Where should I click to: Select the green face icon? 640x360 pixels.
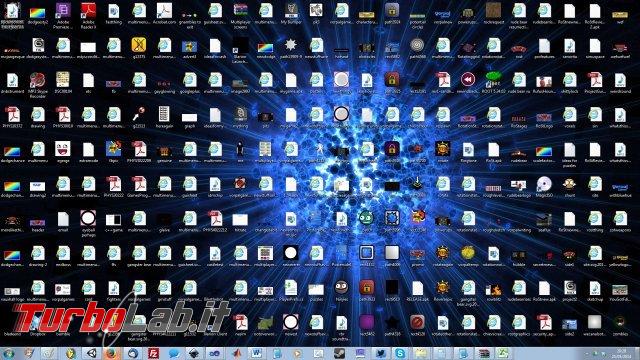pos(366,218)
